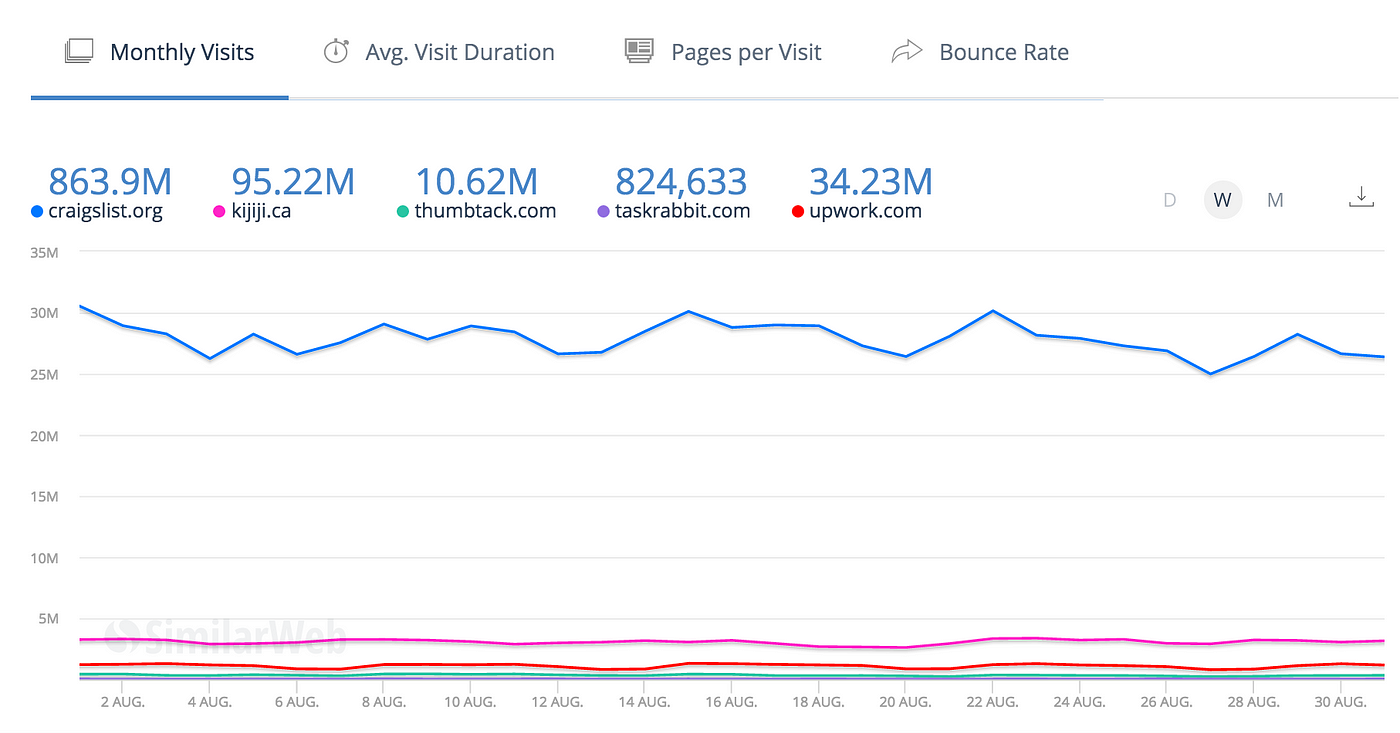Click the stopwatch icon for visit duration

coord(336,51)
